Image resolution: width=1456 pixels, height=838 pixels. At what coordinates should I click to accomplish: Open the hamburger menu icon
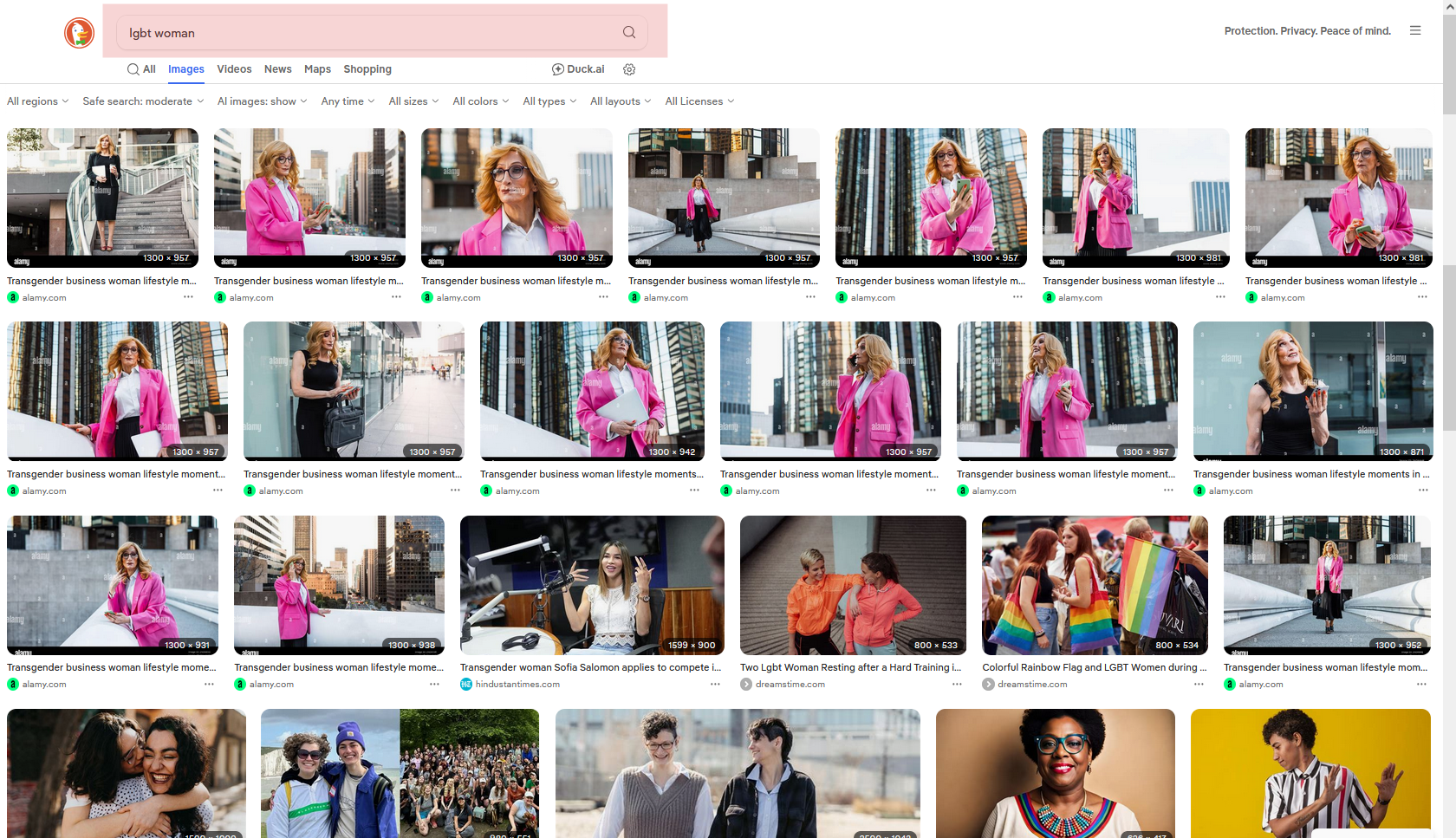1415,30
